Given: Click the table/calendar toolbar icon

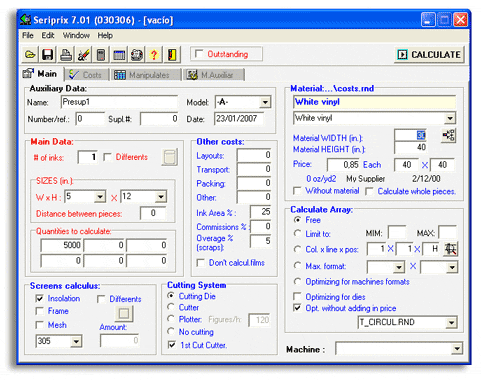Looking at the screenshot, I should (x=119, y=54).
